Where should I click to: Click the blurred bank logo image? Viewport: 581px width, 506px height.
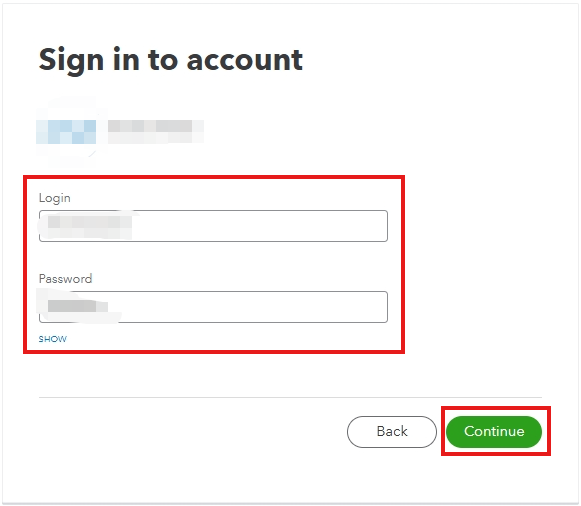pyautogui.click(x=67, y=132)
